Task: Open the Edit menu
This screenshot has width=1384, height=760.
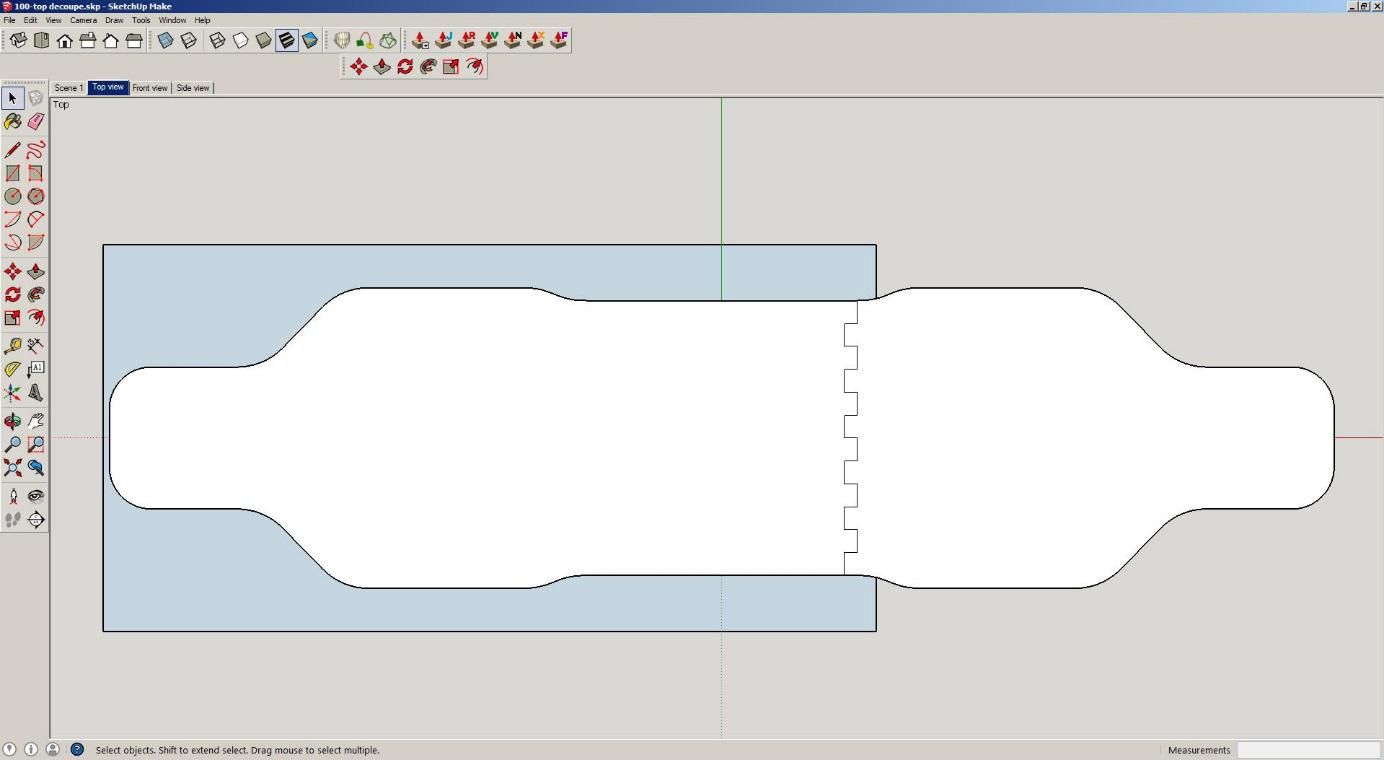Action: (31, 20)
